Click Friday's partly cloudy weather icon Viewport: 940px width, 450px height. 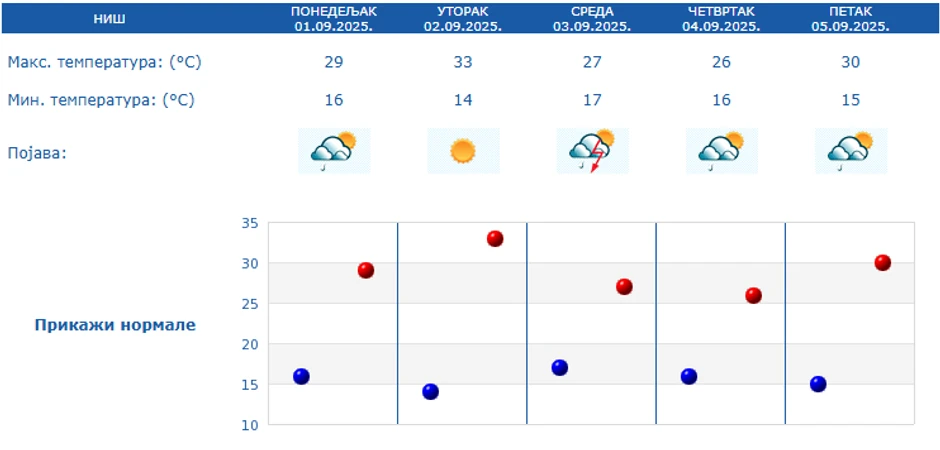851,151
